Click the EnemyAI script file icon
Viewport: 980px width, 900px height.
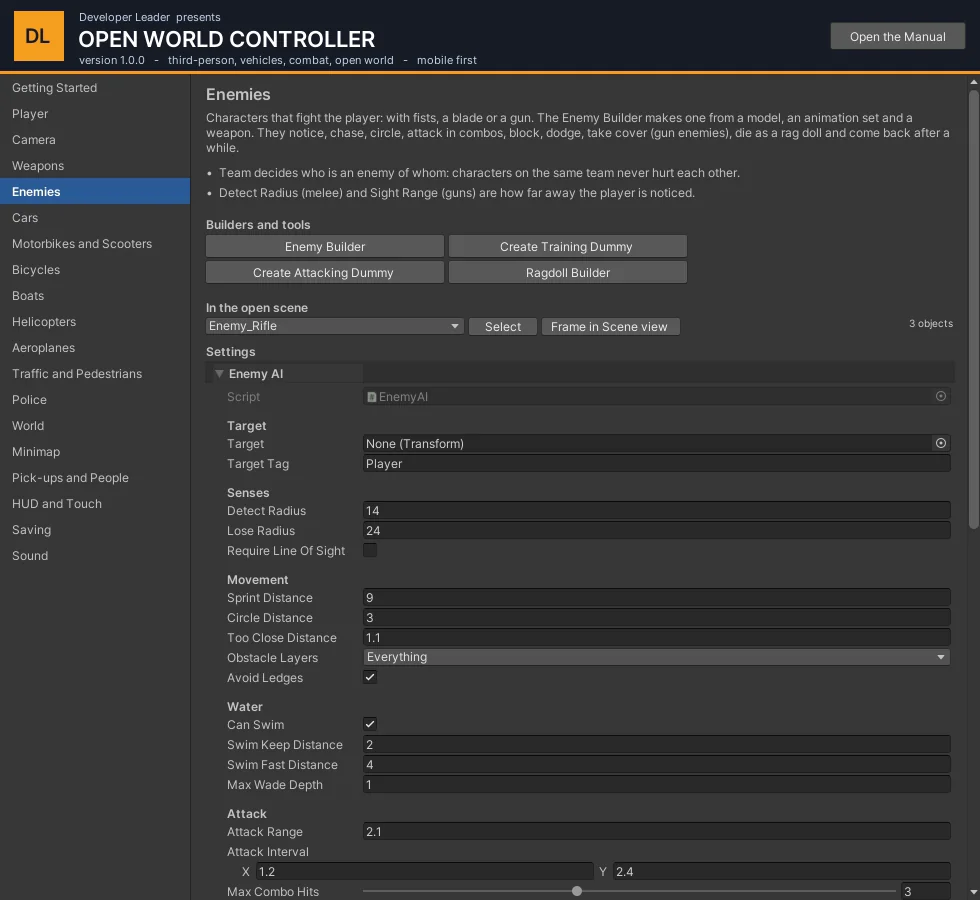pyautogui.click(x=371, y=397)
